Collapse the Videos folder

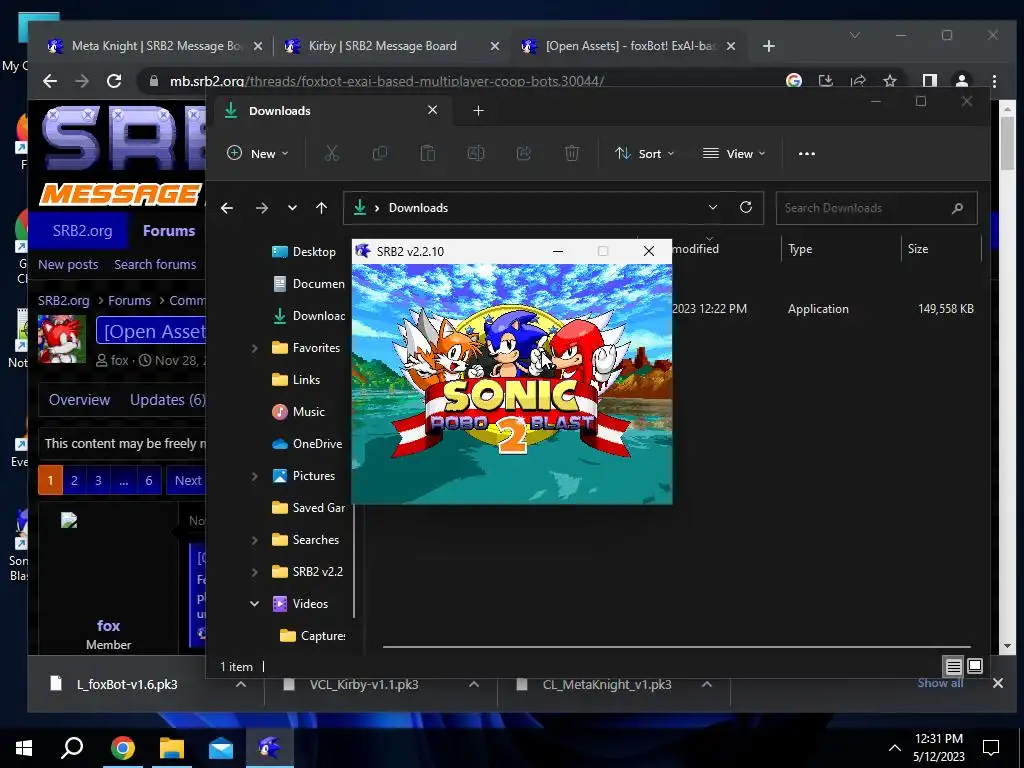(x=255, y=603)
